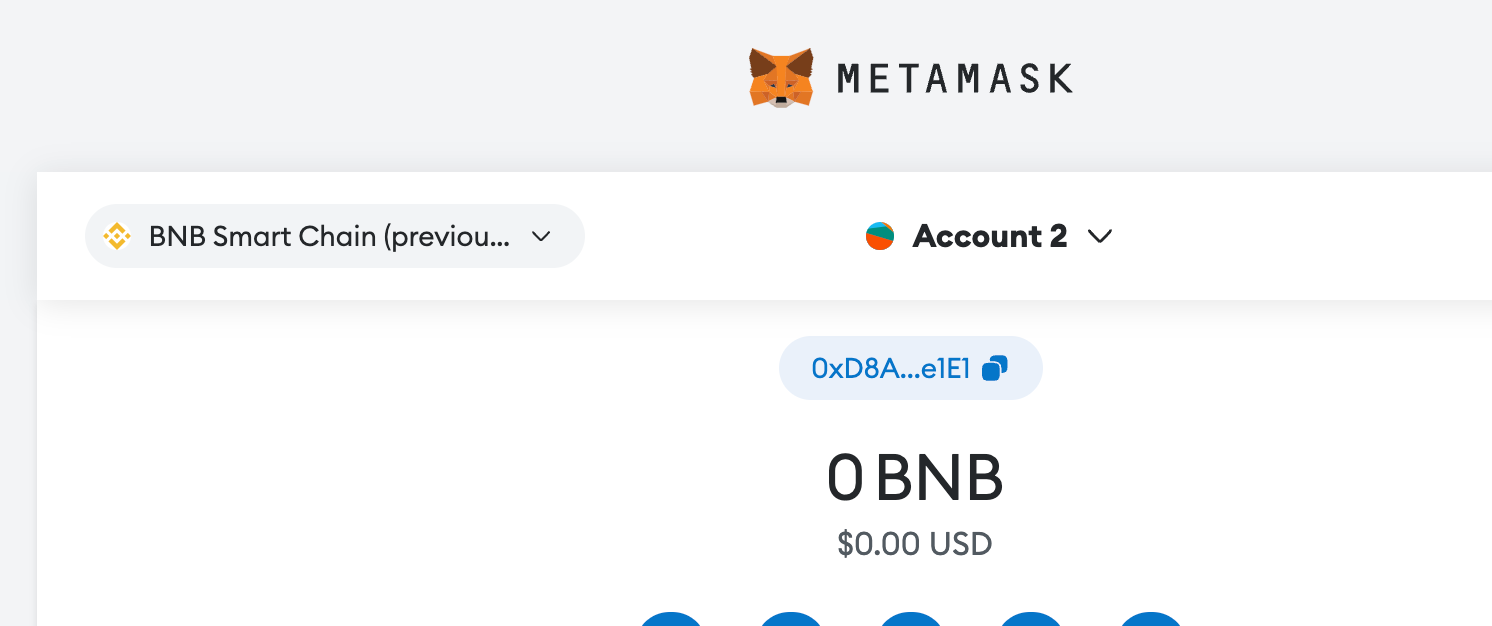
Task: Open the BNB Smart Chain network selector pill
Action: [335, 236]
